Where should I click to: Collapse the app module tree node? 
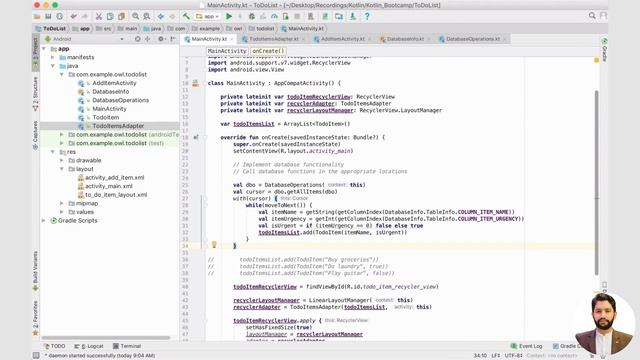(x=44, y=49)
